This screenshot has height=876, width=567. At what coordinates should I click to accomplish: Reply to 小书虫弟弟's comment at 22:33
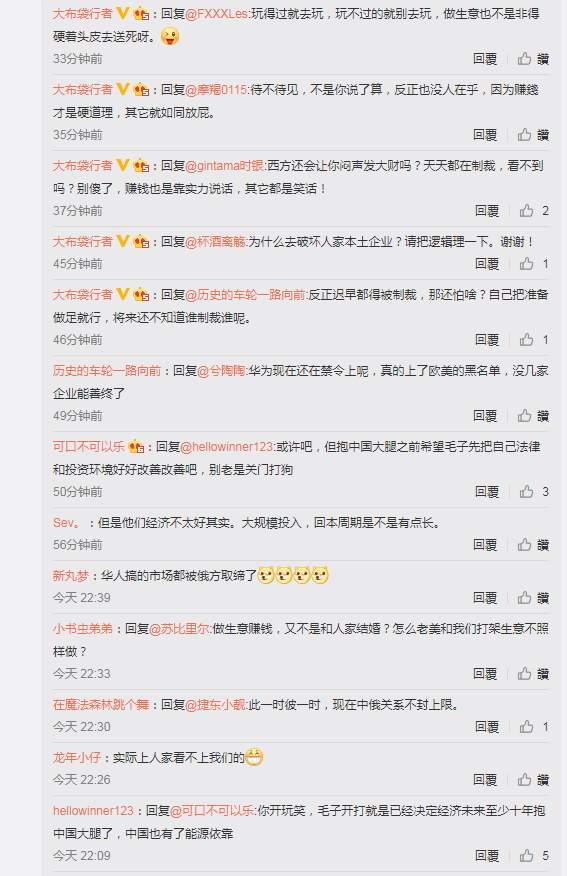coord(484,674)
